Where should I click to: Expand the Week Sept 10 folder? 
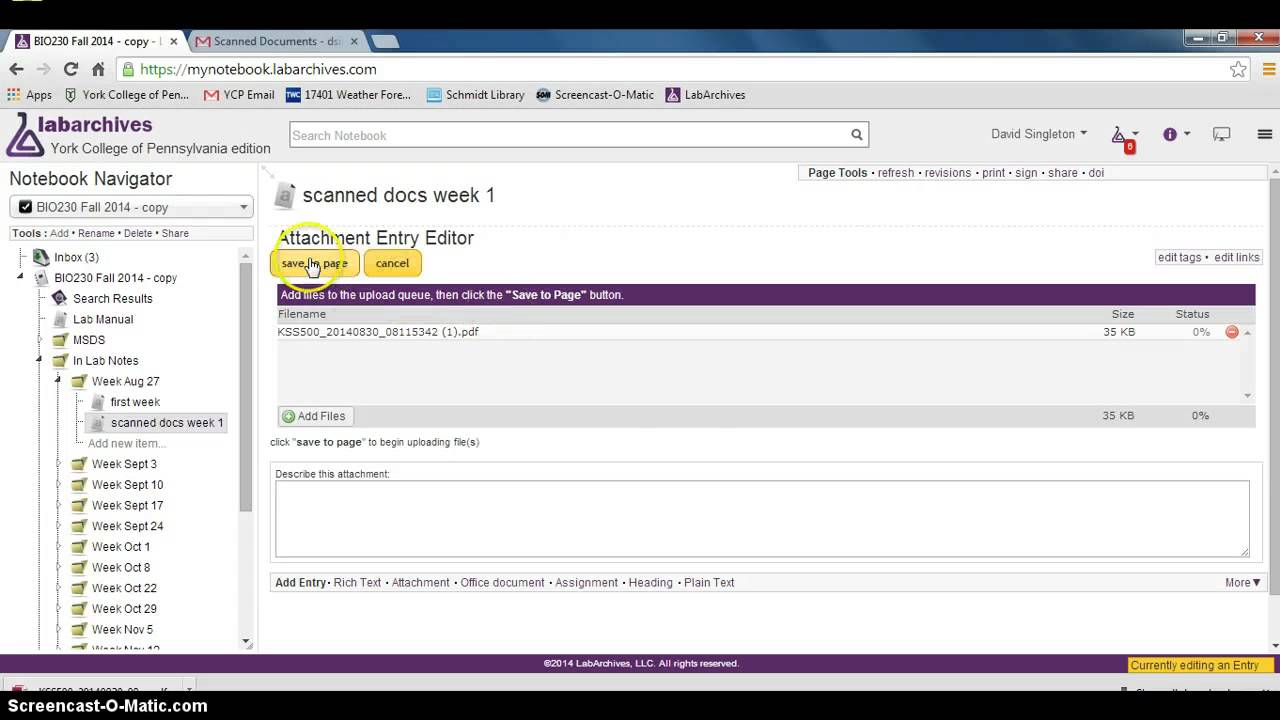(58, 485)
